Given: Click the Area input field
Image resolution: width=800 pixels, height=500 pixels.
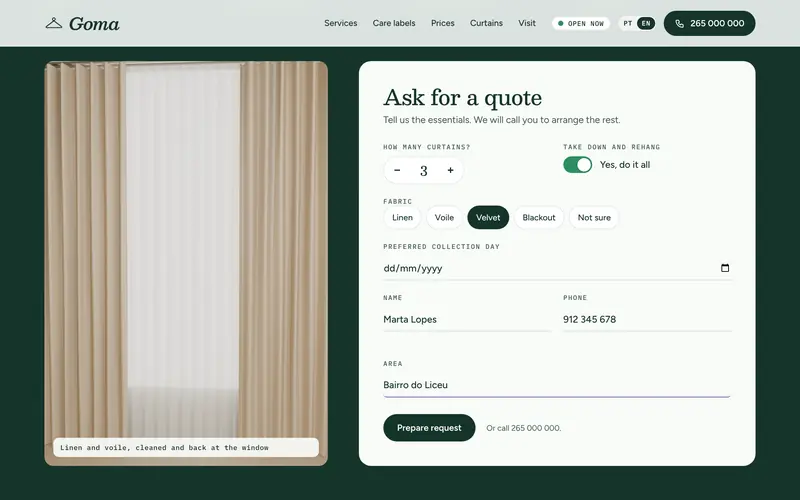Looking at the screenshot, I should pyautogui.click(x=557, y=385).
